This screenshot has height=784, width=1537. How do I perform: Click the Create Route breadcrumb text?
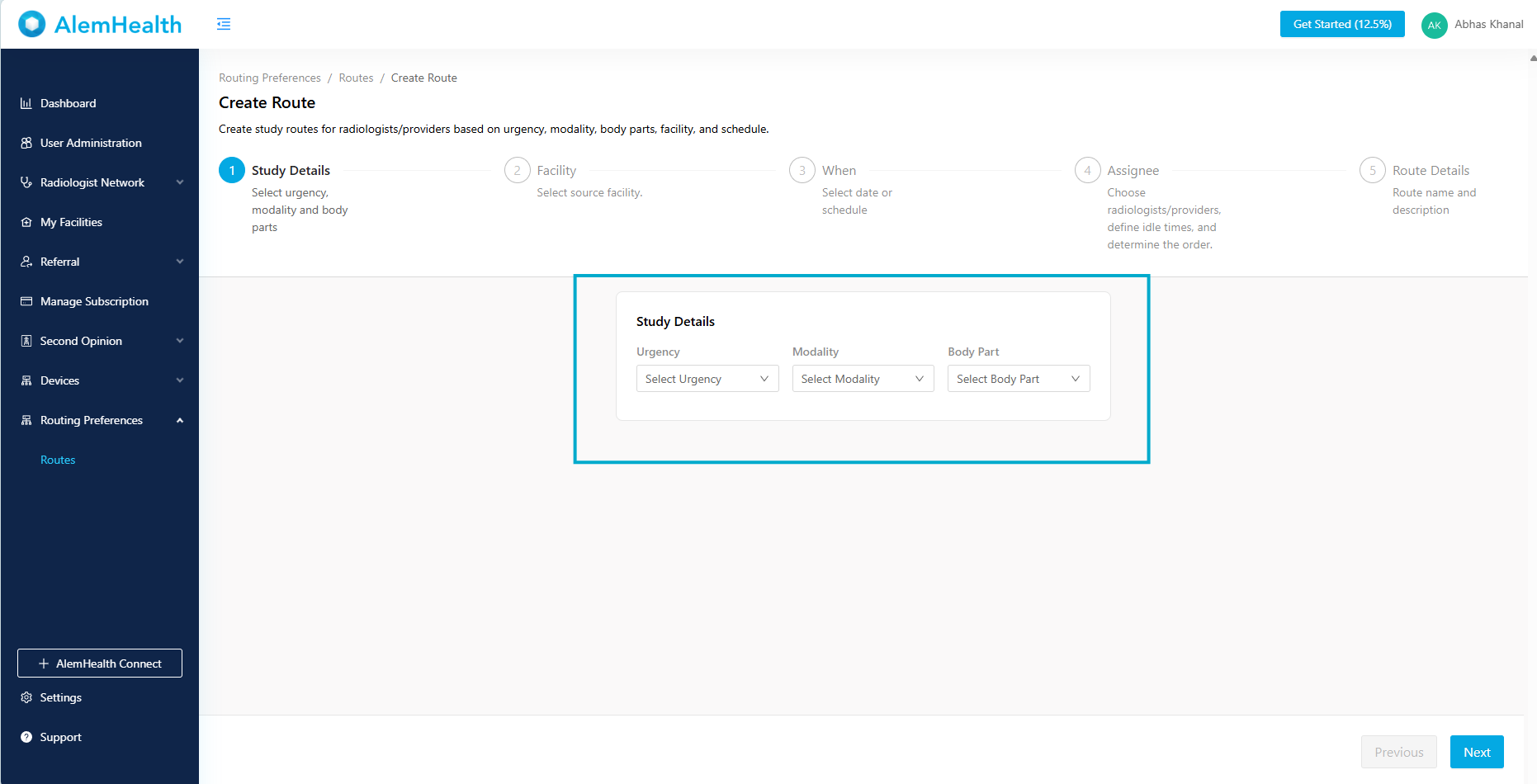click(424, 78)
